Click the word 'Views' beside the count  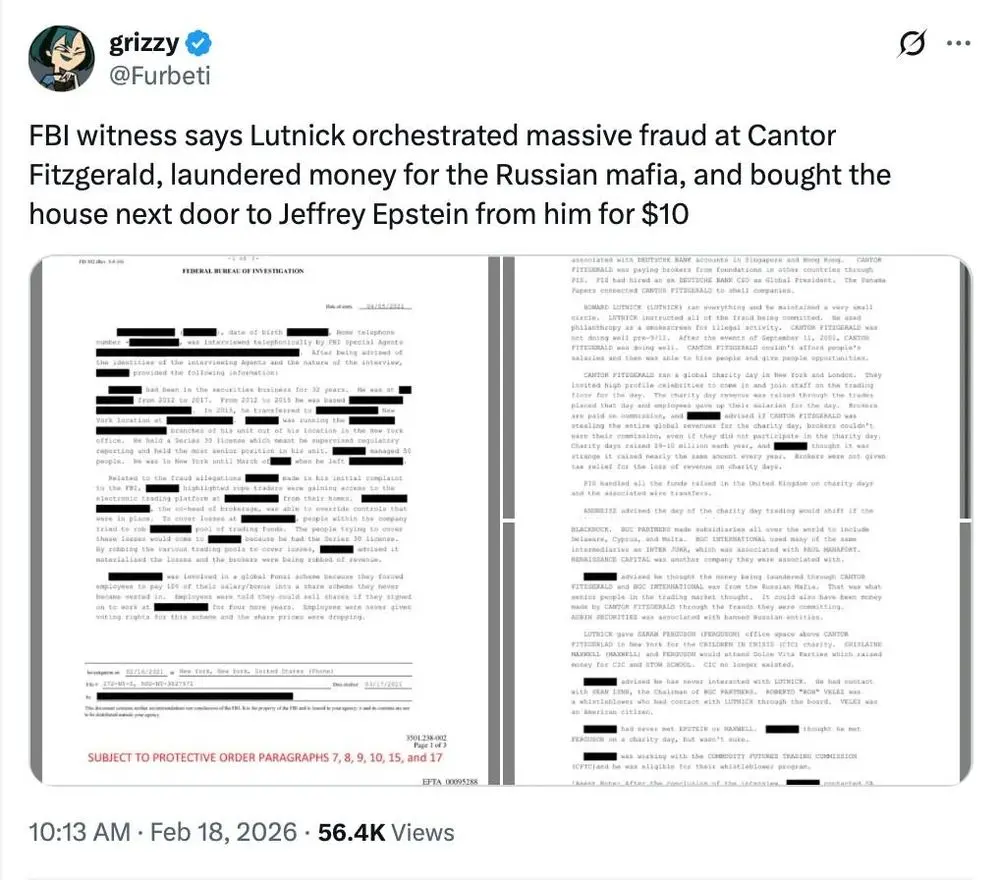click(421, 832)
